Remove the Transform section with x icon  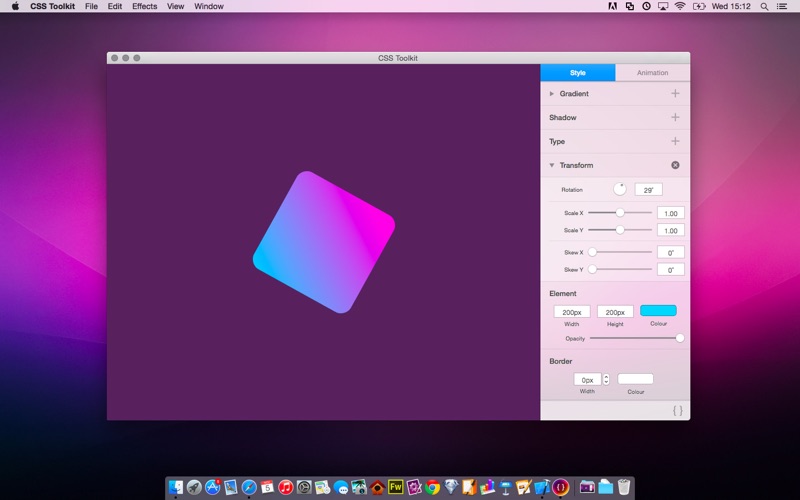pyautogui.click(x=675, y=165)
